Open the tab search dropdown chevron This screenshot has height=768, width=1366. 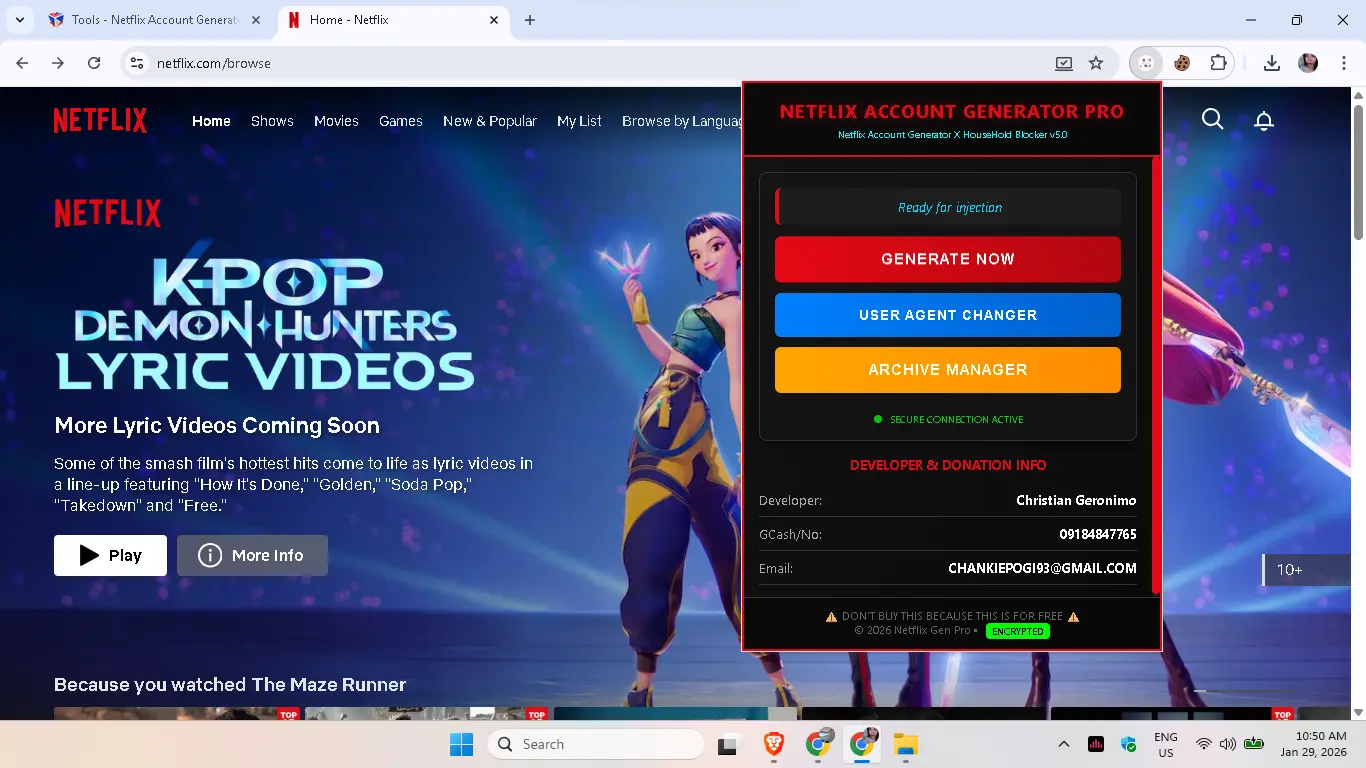coord(19,20)
